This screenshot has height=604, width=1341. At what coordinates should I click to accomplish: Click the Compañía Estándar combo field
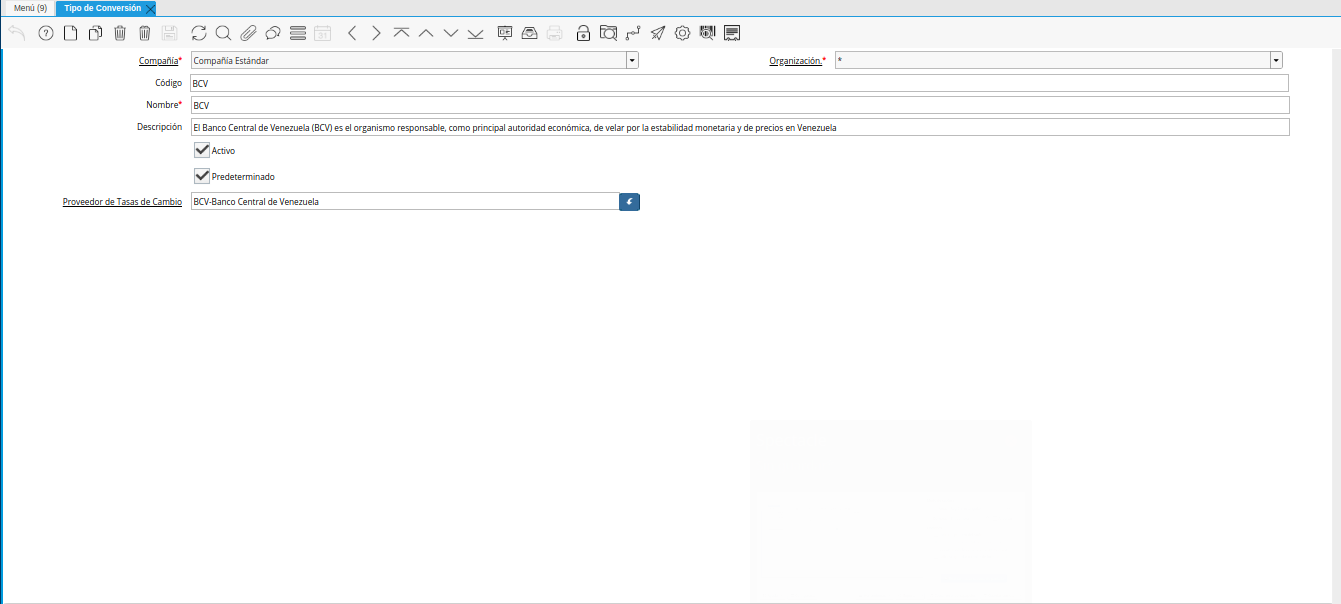pos(408,60)
